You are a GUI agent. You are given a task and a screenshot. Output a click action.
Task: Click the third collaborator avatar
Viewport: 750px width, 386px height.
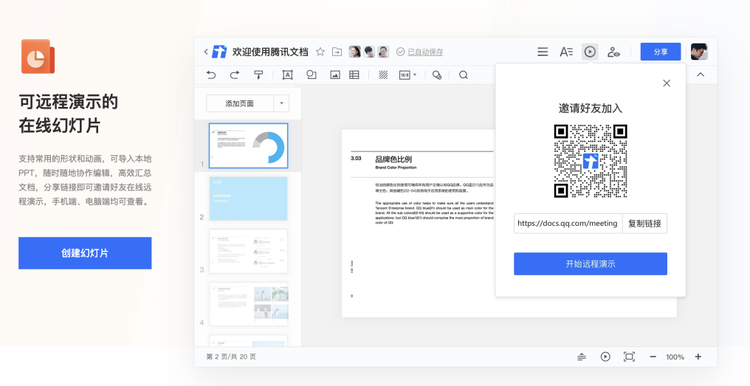(383, 52)
